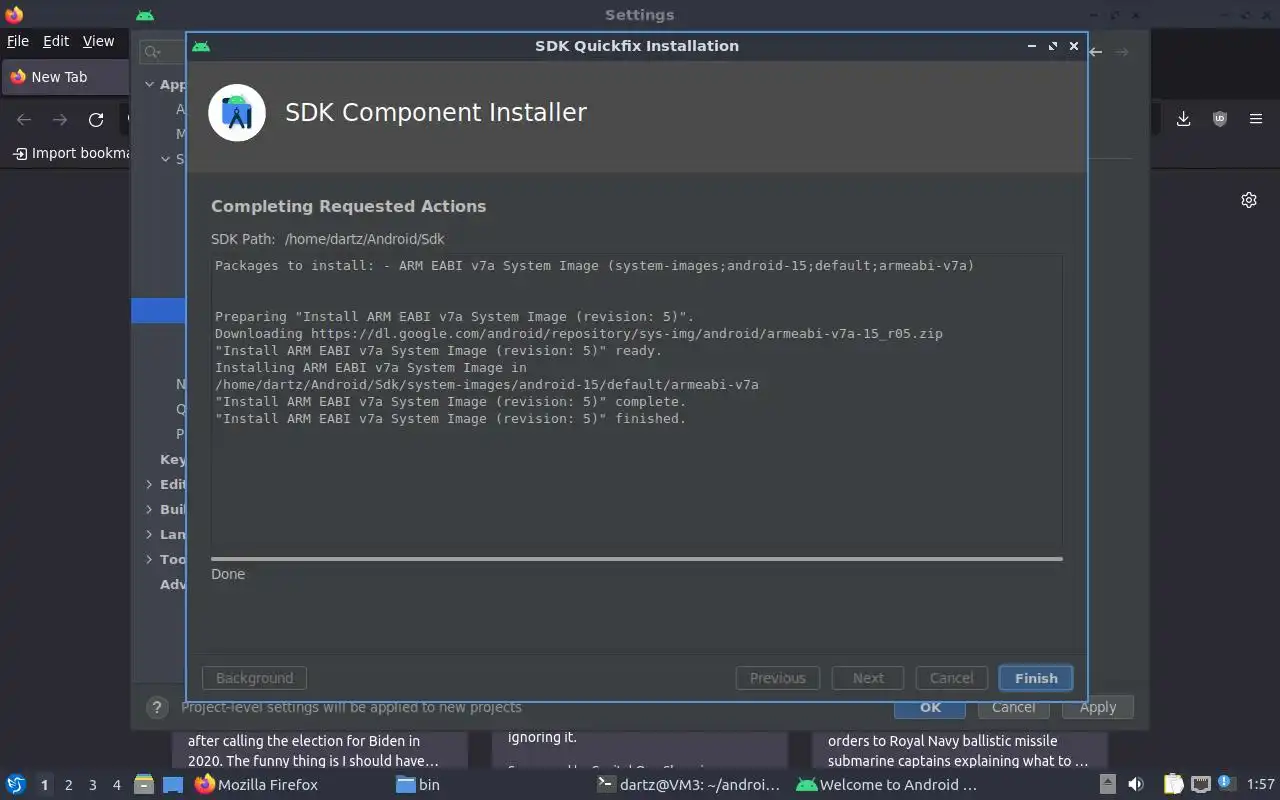Click Completing Requested Actions heading
Screen dimensions: 1280x800
click(348, 206)
